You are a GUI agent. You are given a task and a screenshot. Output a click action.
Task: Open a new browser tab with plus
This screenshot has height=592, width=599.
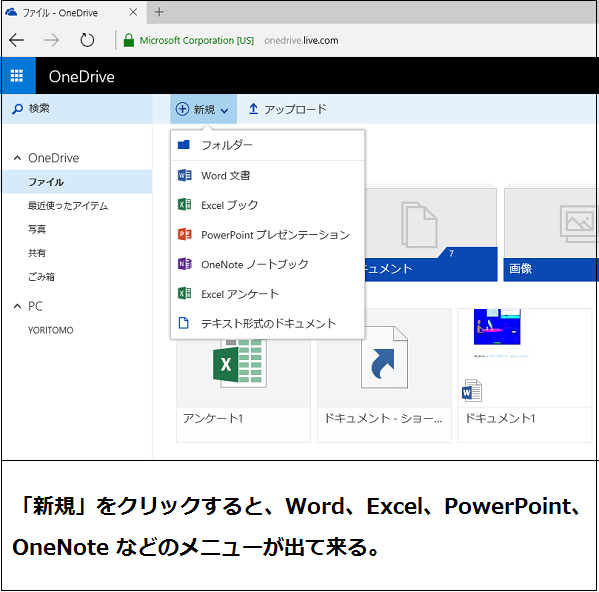click(159, 12)
